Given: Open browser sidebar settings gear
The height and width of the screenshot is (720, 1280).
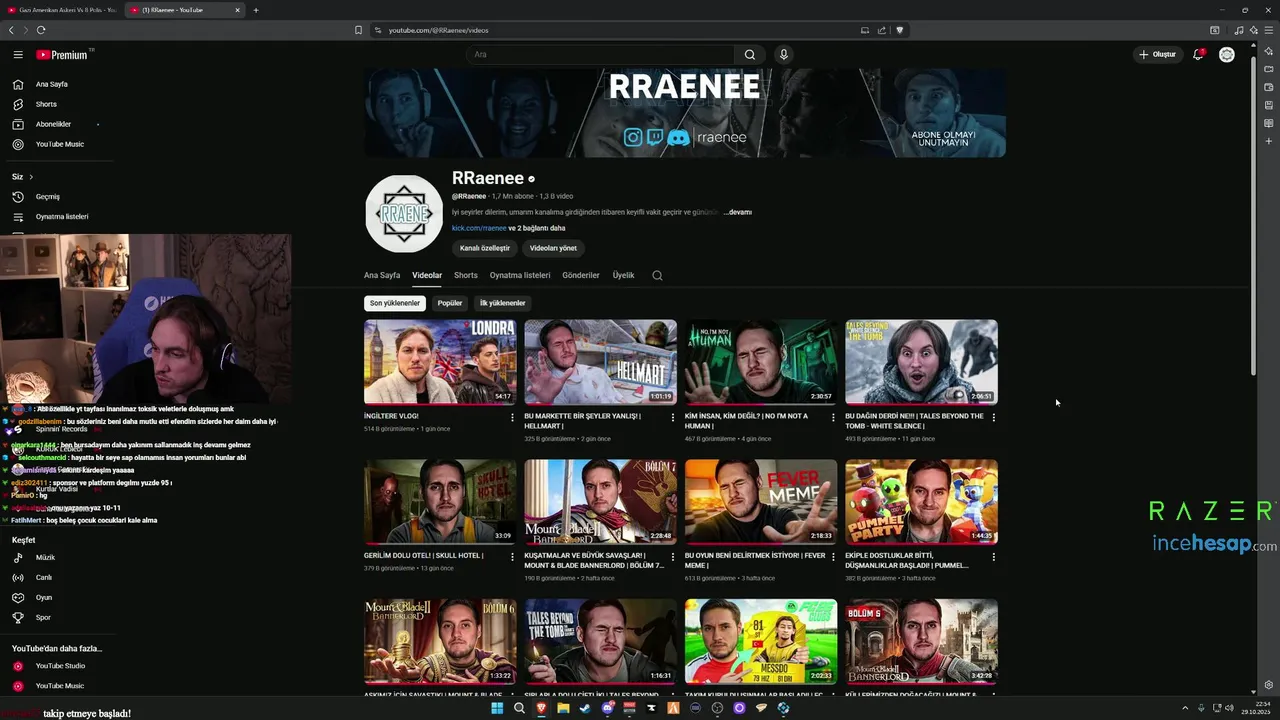Looking at the screenshot, I should pos(1269,685).
